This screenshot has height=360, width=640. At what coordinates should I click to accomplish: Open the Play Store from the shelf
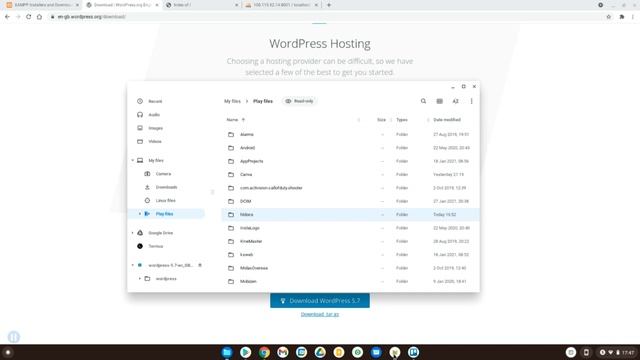point(246,352)
